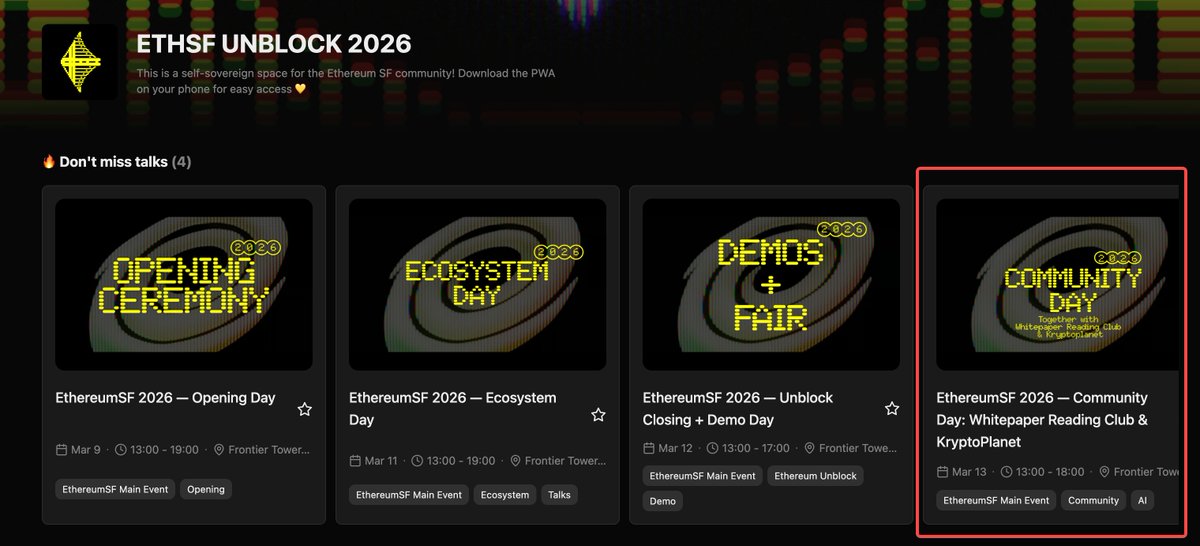Open the Demos + Fair thumbnail
1200x546 pixels.
click(x=771, y=285)
